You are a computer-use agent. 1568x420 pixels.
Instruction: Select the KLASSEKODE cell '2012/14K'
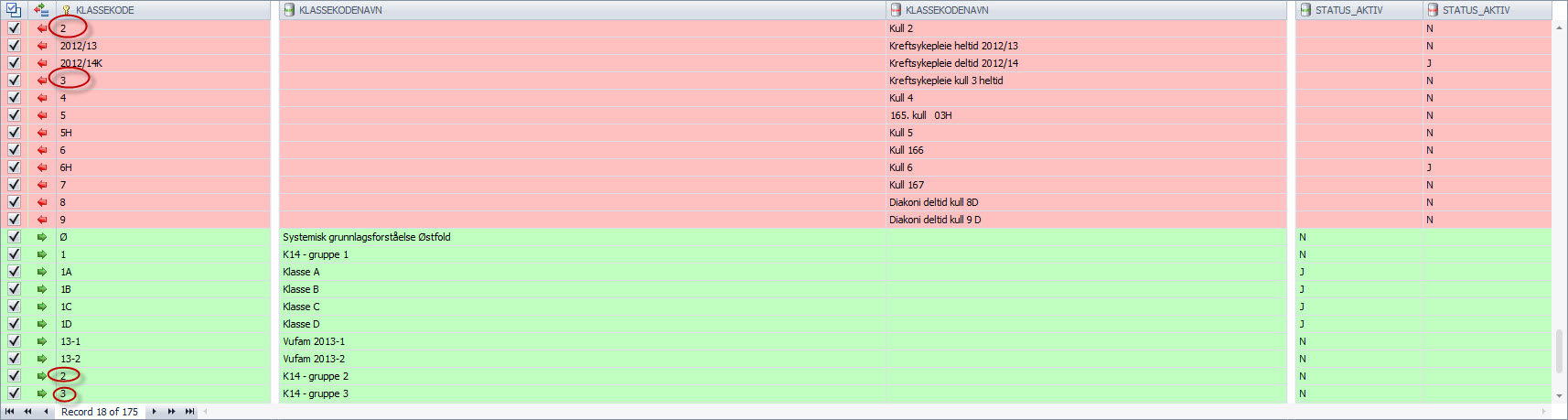coord(163,63)
